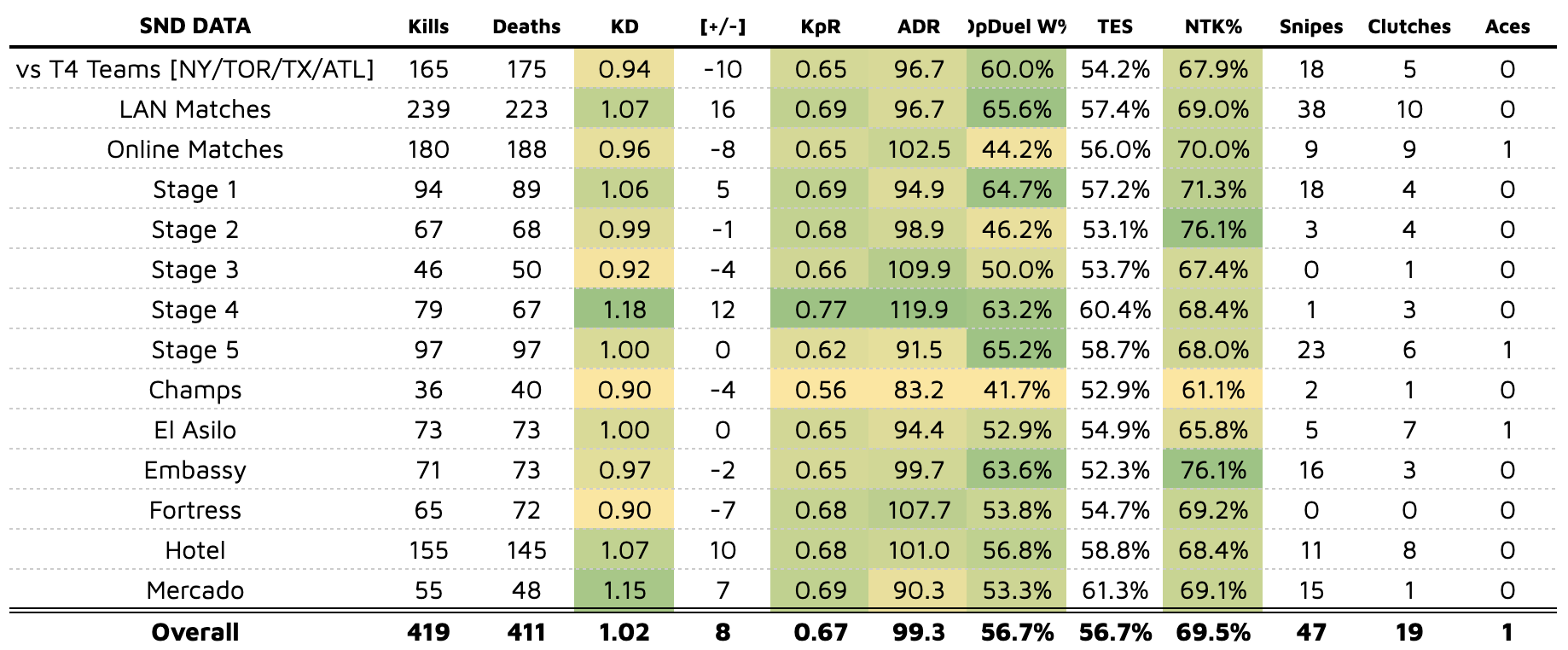The image size is (1568, 650).
Task: Click the [+/-] column header
Action: [x=723, y=26]
